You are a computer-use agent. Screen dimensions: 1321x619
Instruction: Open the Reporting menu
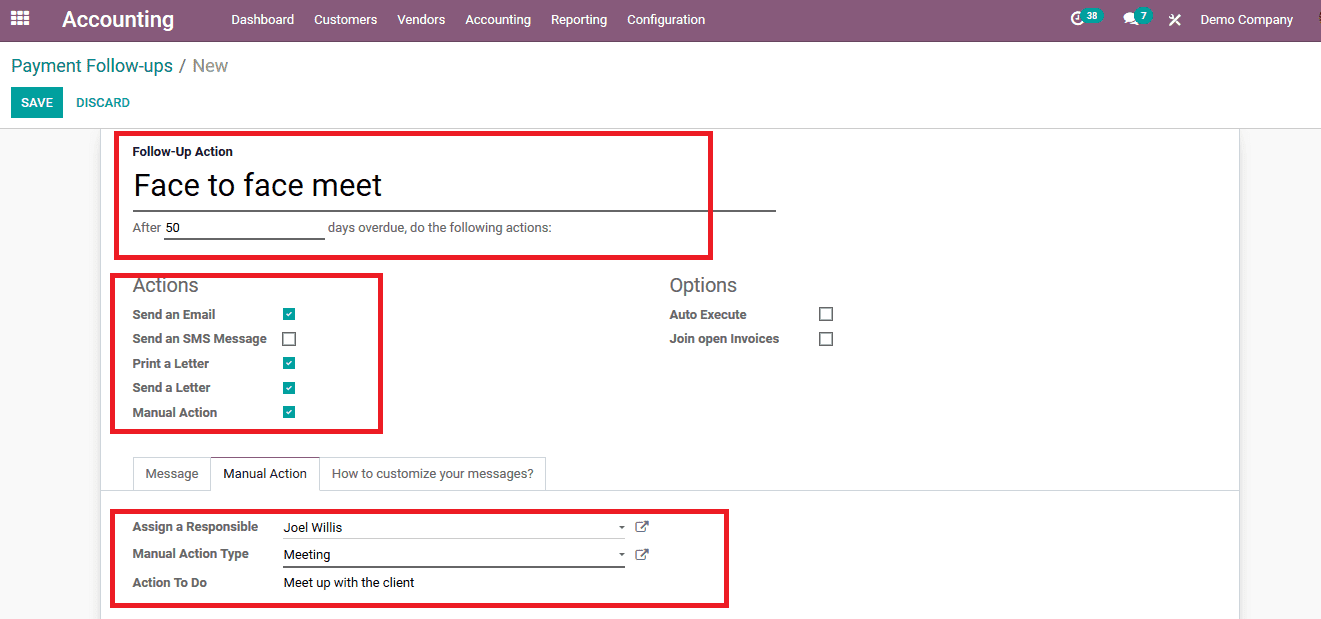[579, 20]
